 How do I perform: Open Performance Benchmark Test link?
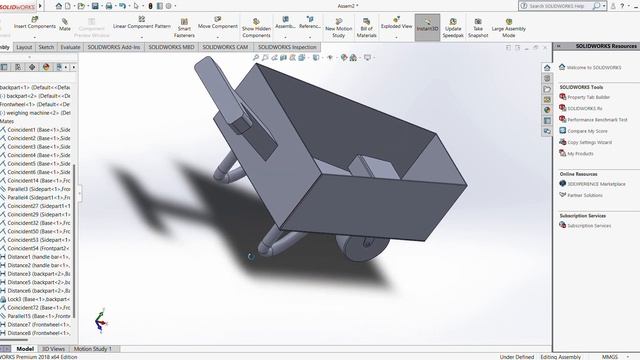[x=597, y=120]
